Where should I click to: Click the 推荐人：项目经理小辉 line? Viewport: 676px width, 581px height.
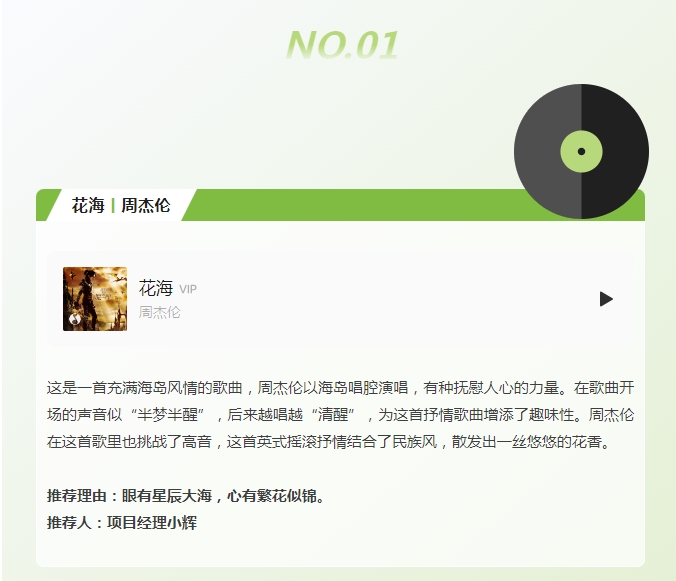tap(122, 523)
